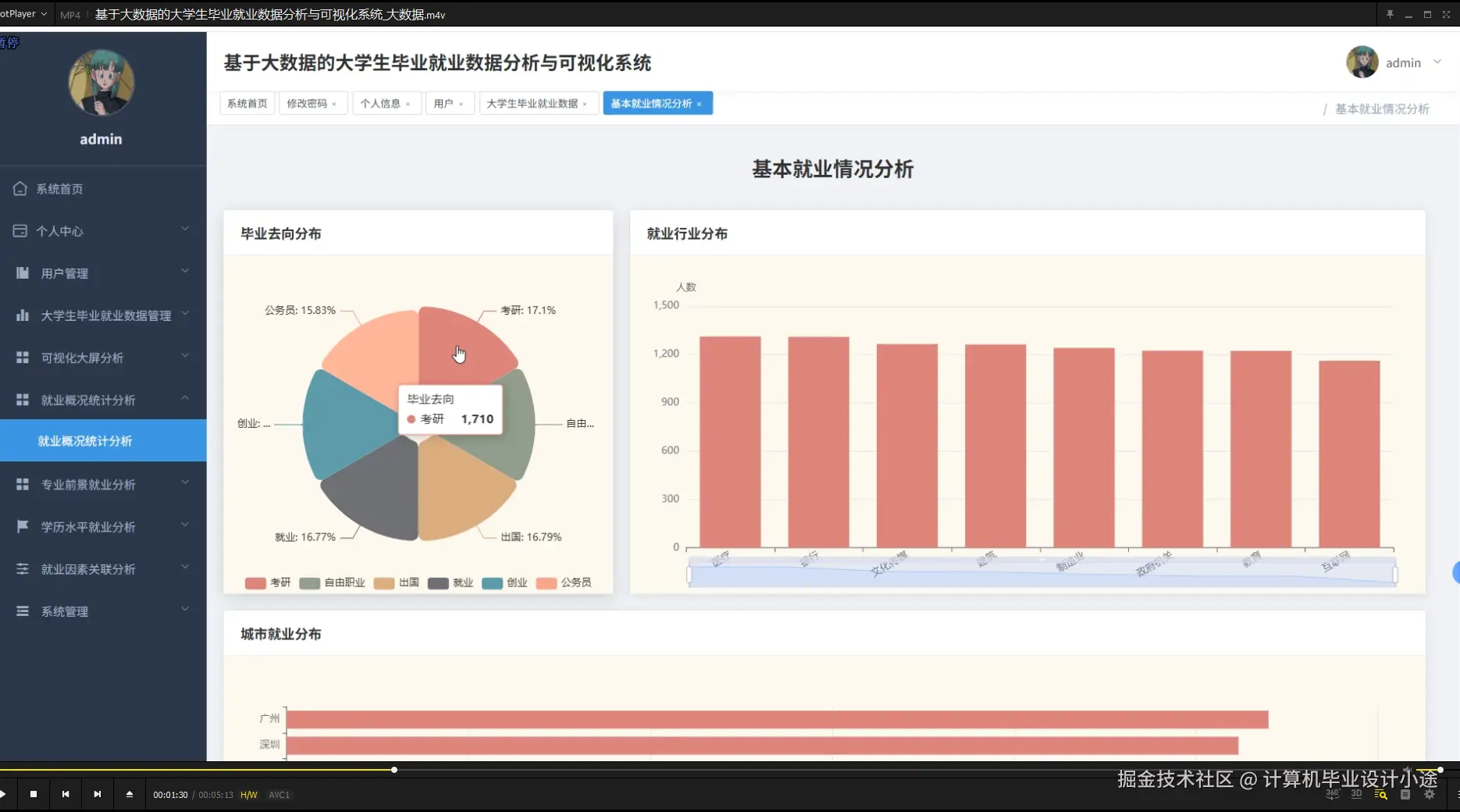Expand the 系统管理 sidebar section
Viewport: 1460px width, 812px height.
tap(64, 611)
